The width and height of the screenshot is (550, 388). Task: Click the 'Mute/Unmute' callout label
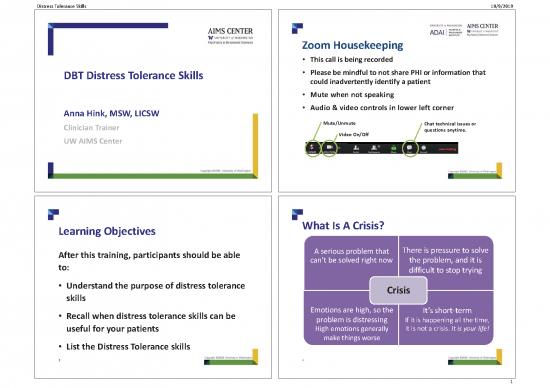pyautogui.click(x=339, y=123)
